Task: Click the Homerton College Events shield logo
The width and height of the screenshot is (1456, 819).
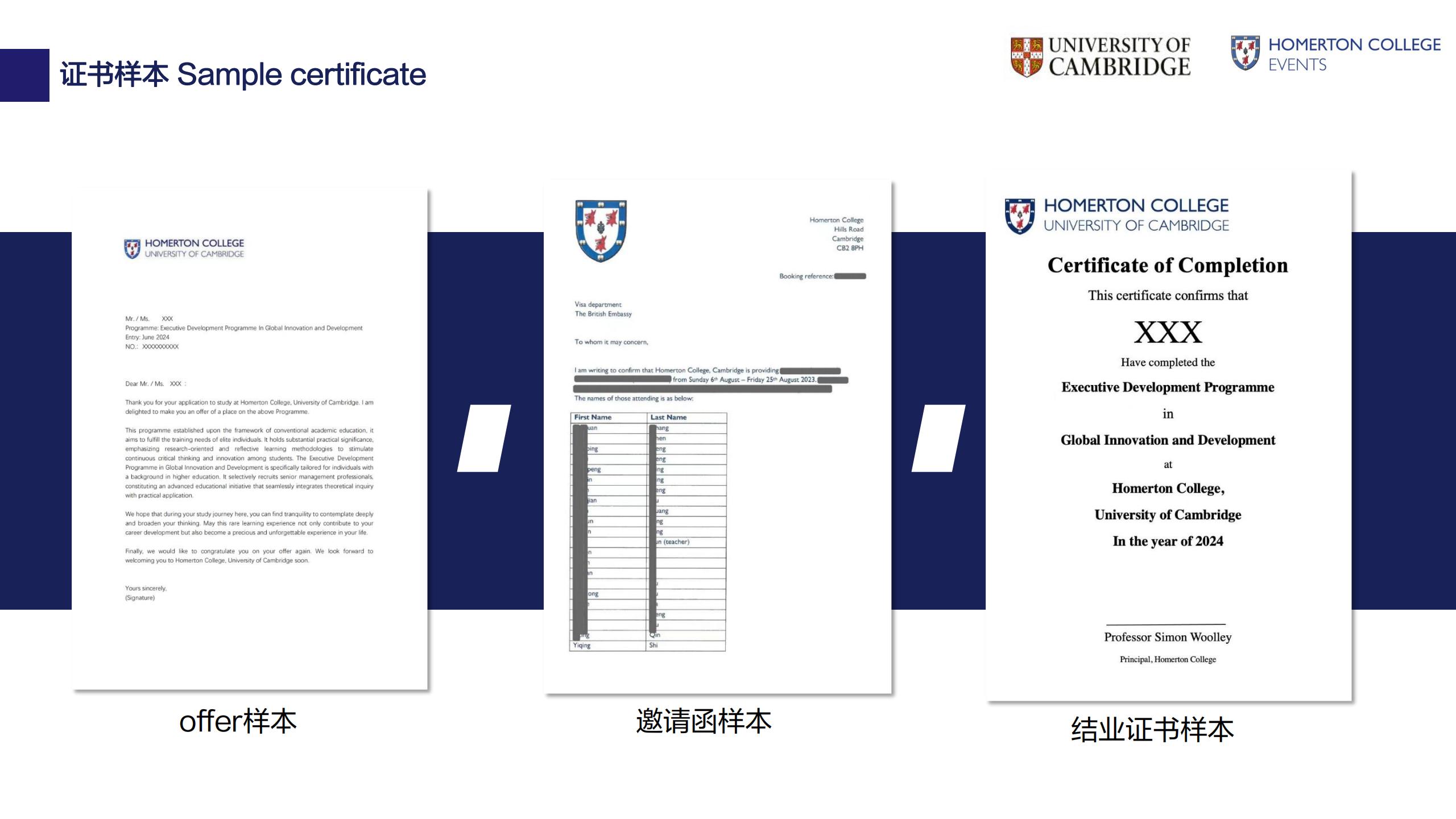Action: pyautogui.click(x=1246, y=53)
